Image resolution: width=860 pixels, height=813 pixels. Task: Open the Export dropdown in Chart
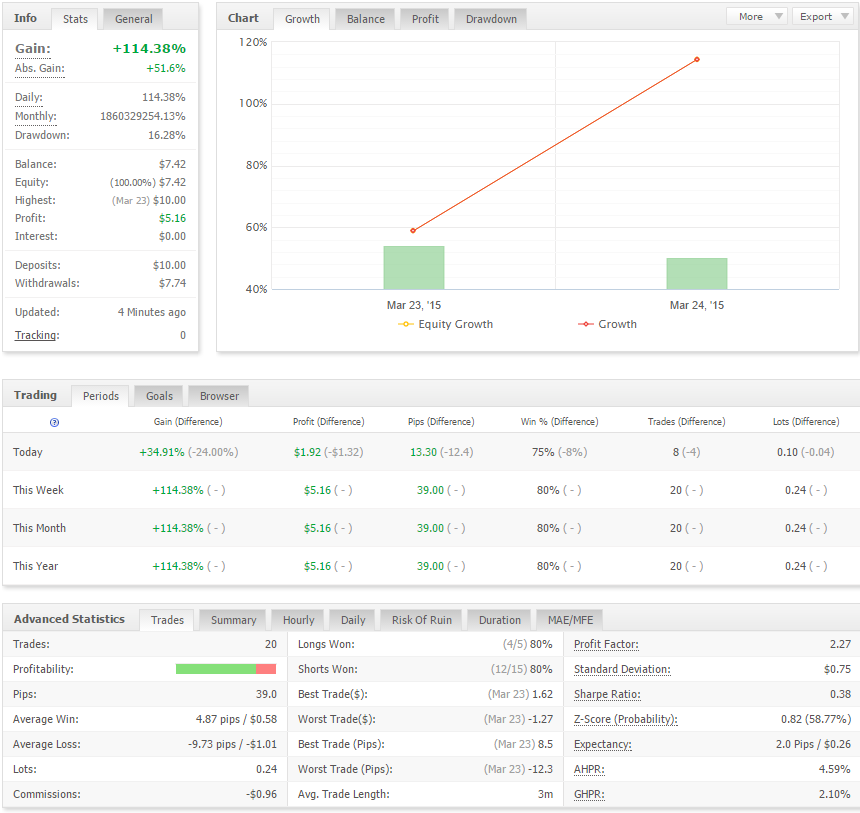(824, 16)
